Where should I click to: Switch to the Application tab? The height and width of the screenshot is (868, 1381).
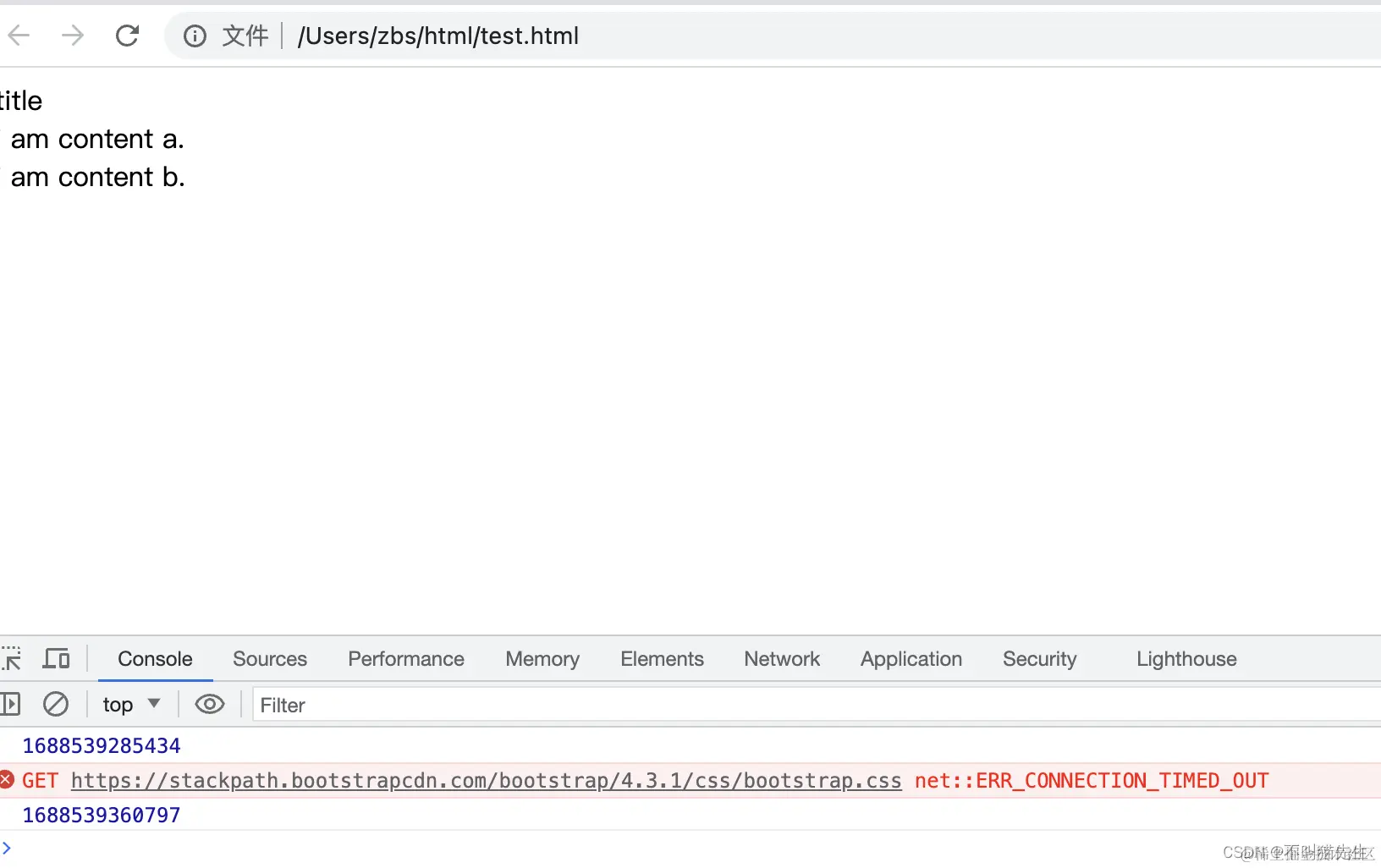click(x=911, y=659)
